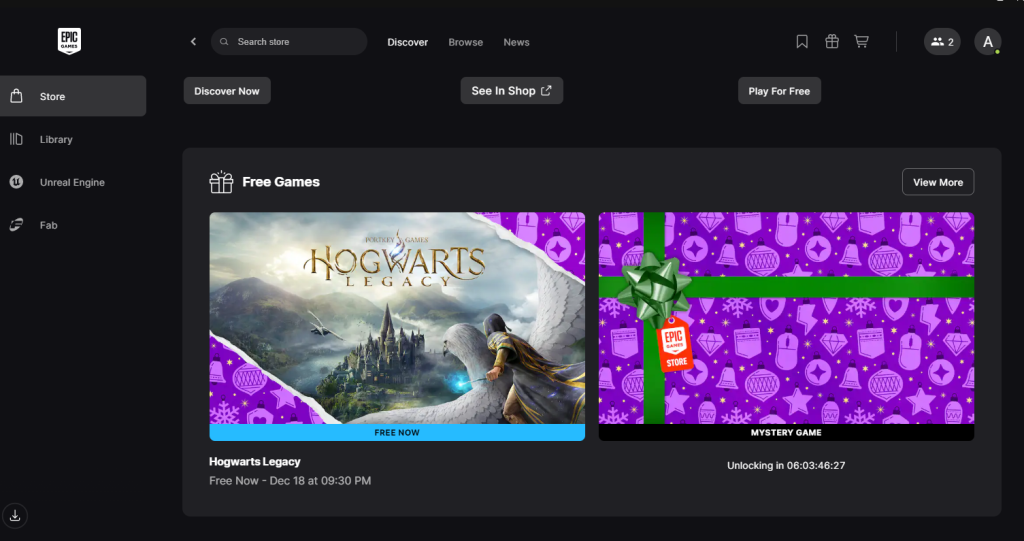Click the Fab logo icon

click(x=16, y=225)
